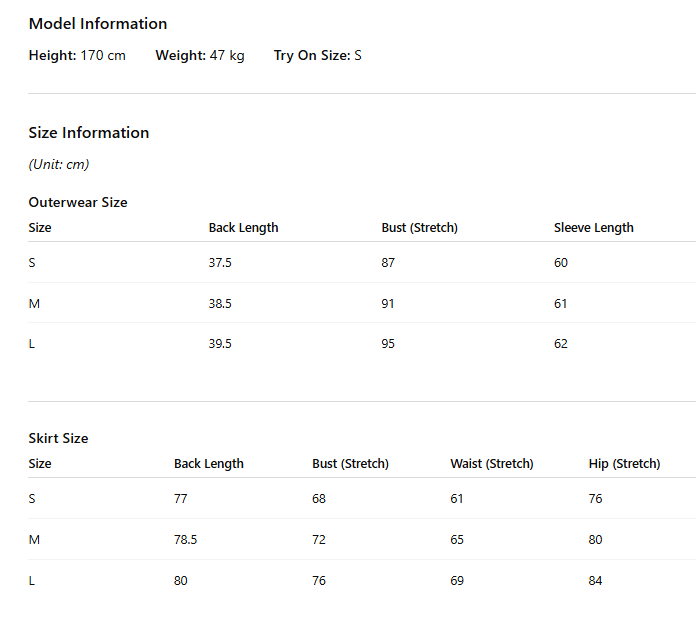Select outerwear back length value 37.5
The height and width of the screenshot is (622, 696).
pyautogui.click(x=220, y=262)
